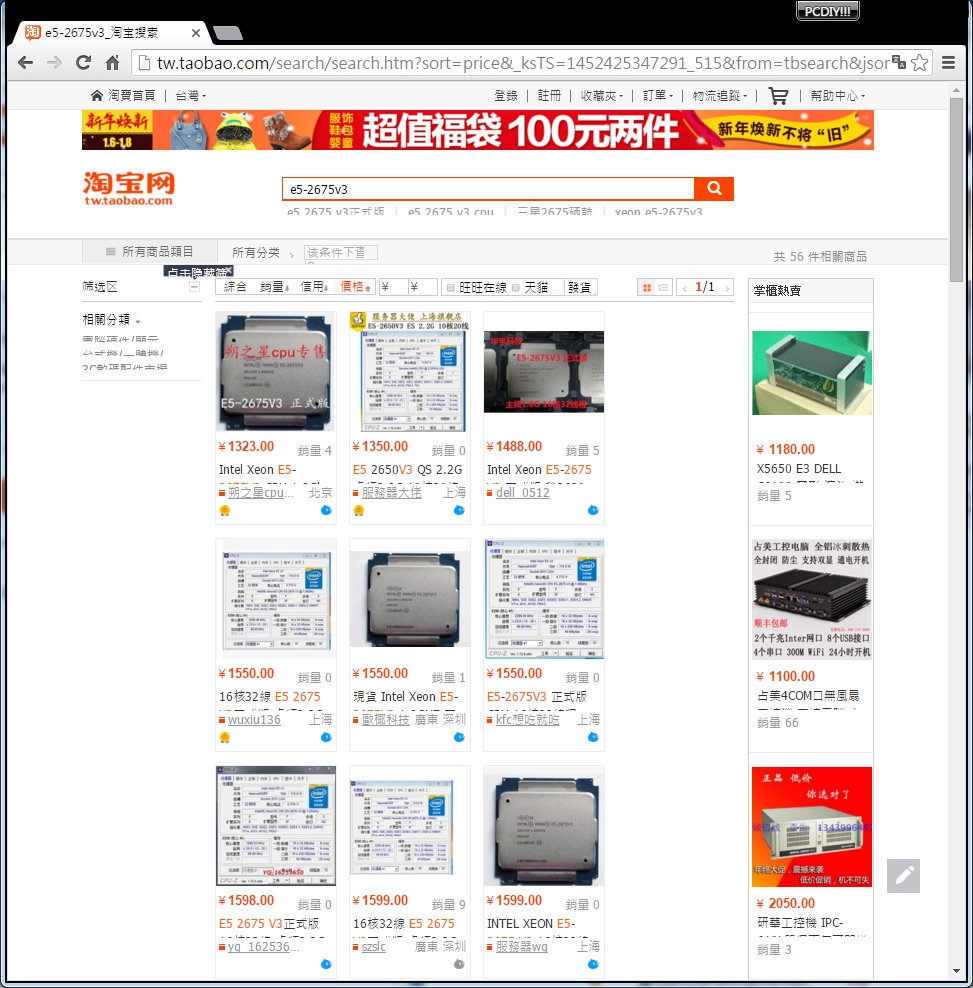Image resolution: width=973 pixels, height=988 pixels.
Task: Click Wangwang icon on kfc想吃就吃 listing
Action: click(x=593, y=737)
